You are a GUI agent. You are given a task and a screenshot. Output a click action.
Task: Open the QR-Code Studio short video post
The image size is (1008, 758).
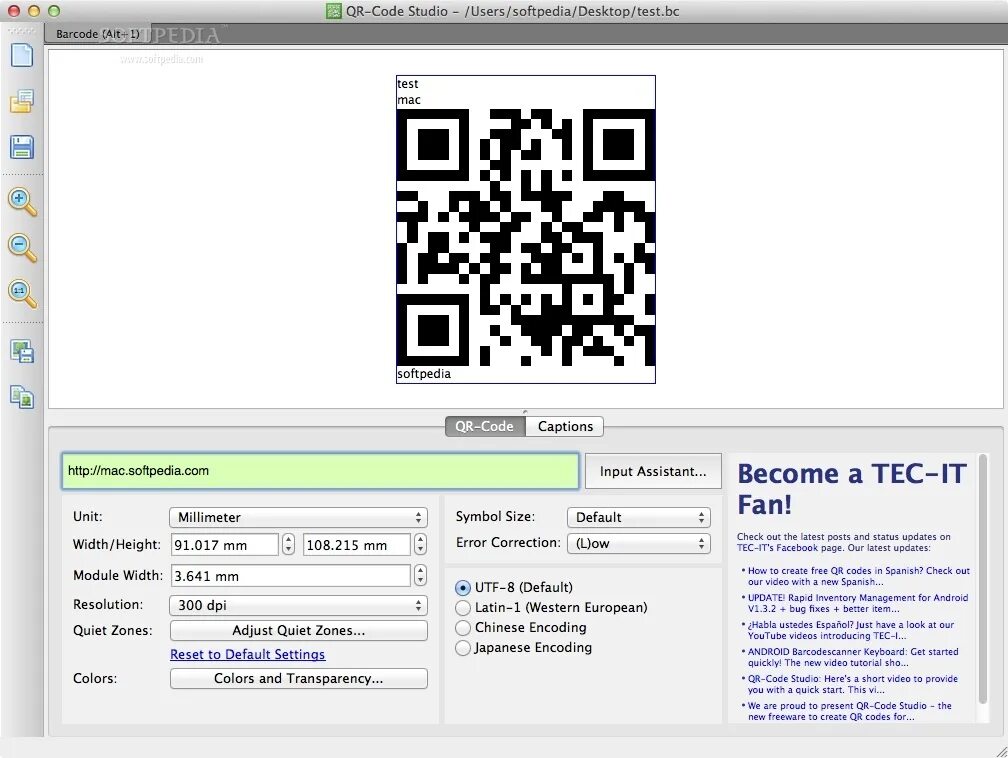click(852, 684)
